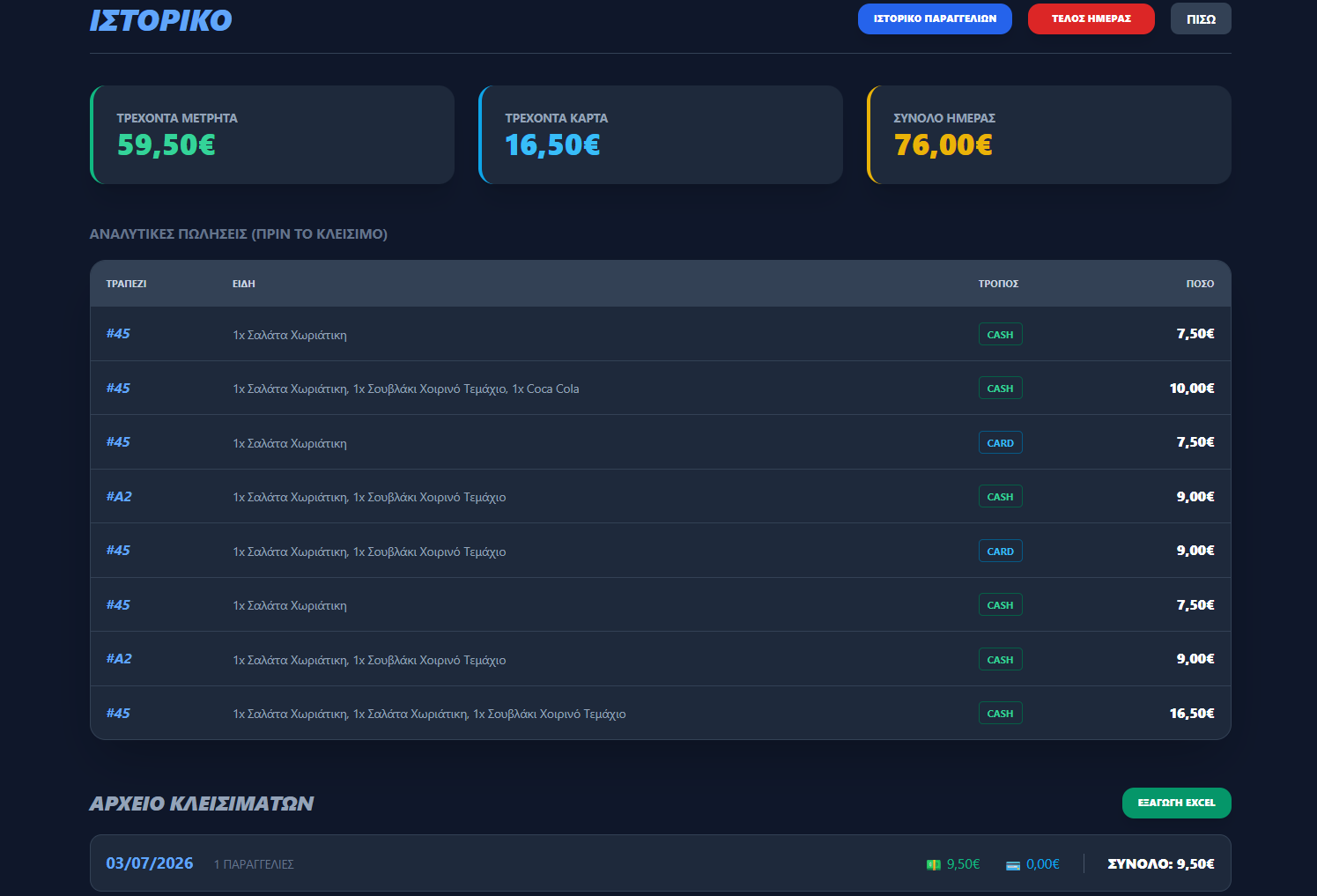
Task: Click the ΤΡΕΧΟΝΤΑ ΚΑΡΤΑ label
Action: tap(557, 118)
